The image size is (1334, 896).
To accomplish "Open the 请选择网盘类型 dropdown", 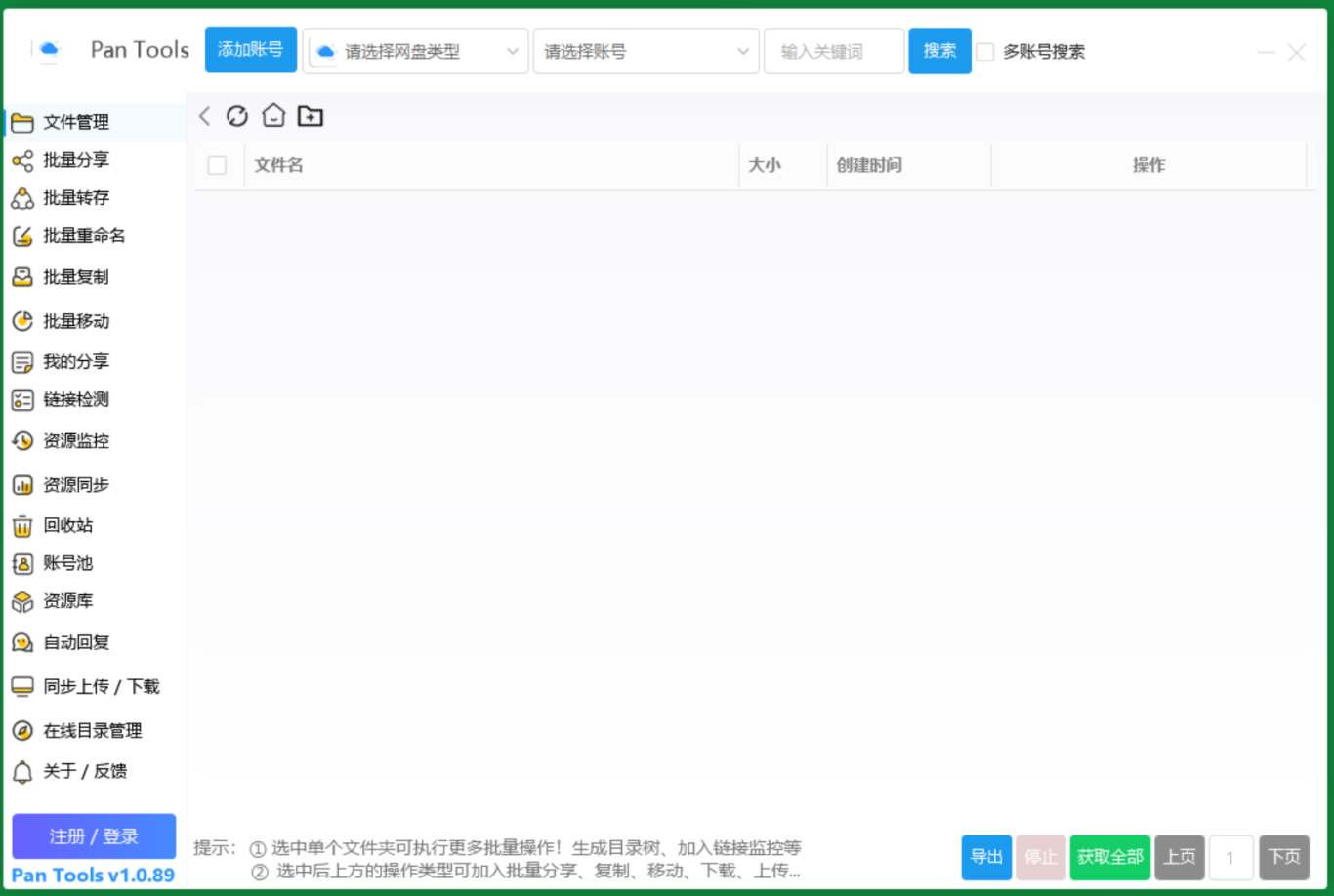I will 415,51.
